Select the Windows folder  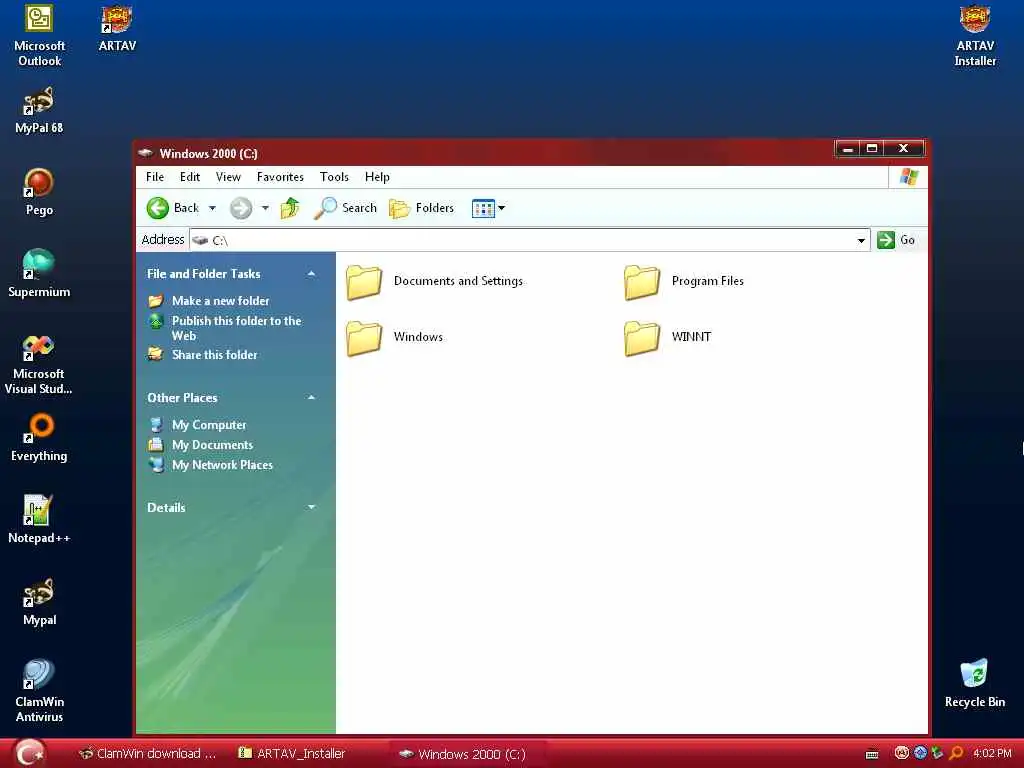click(394, 338)
